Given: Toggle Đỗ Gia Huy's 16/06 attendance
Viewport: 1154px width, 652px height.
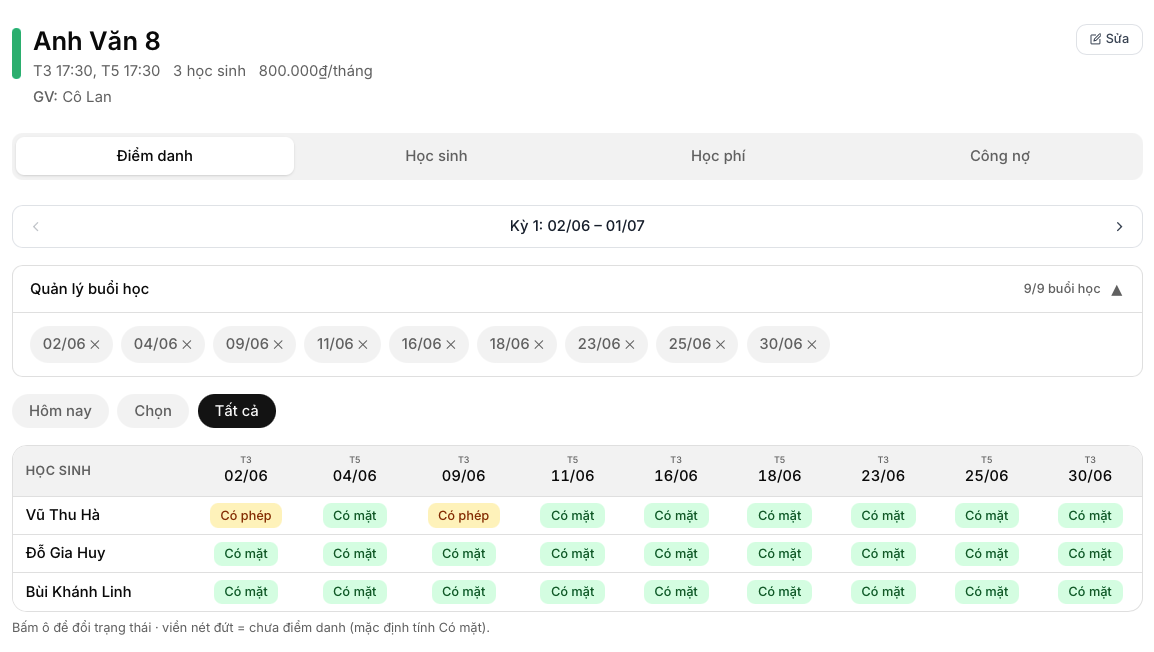Looking at the screenshot, I should (x=676, y=554).
